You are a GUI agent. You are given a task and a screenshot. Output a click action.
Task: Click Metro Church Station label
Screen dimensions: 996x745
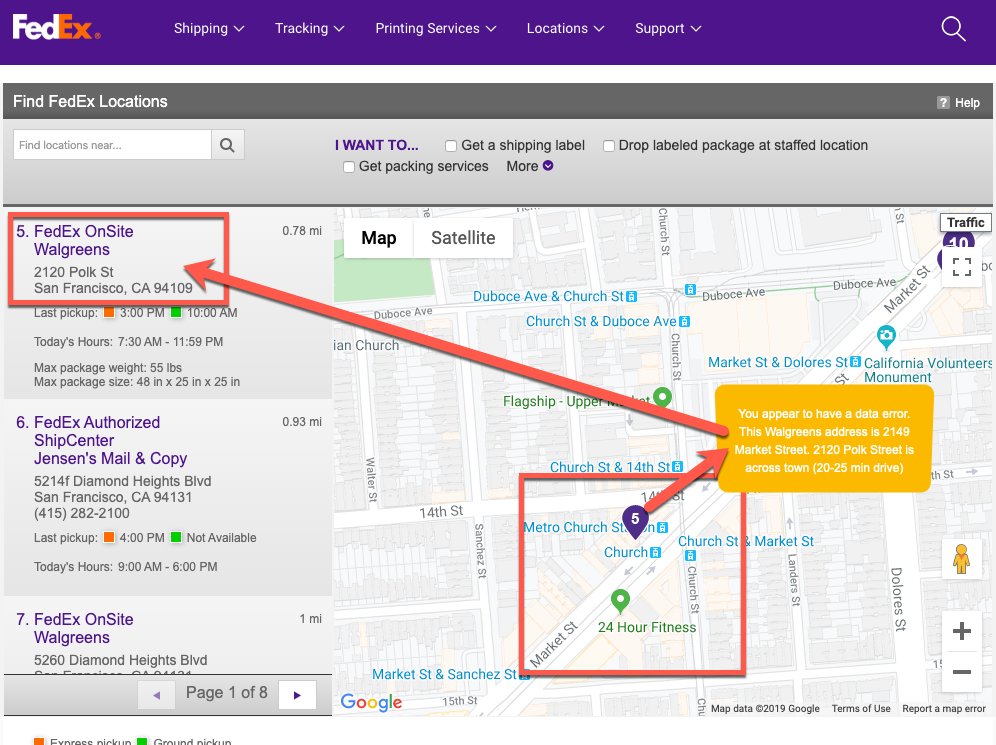pyautogui.click(x=588, y=527)
